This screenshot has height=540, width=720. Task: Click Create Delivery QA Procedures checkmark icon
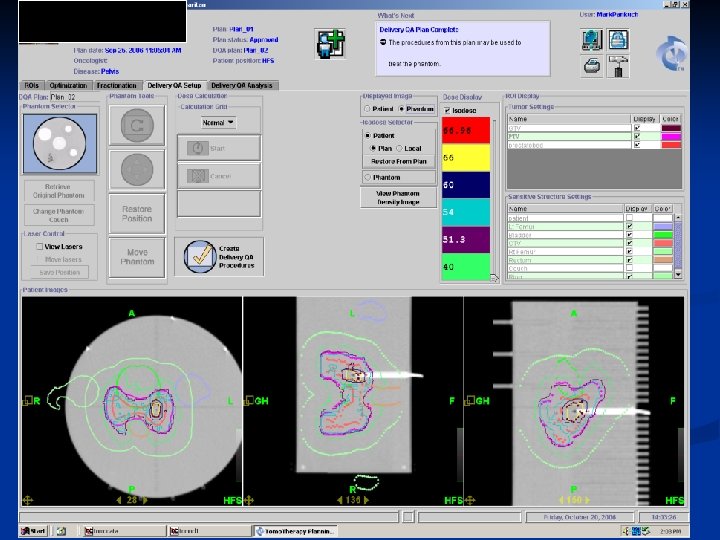pos(200,256)
